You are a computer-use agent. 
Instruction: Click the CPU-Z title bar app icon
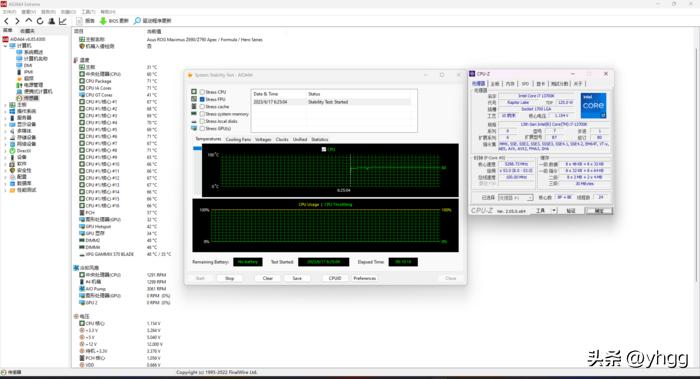click(472, 74)
